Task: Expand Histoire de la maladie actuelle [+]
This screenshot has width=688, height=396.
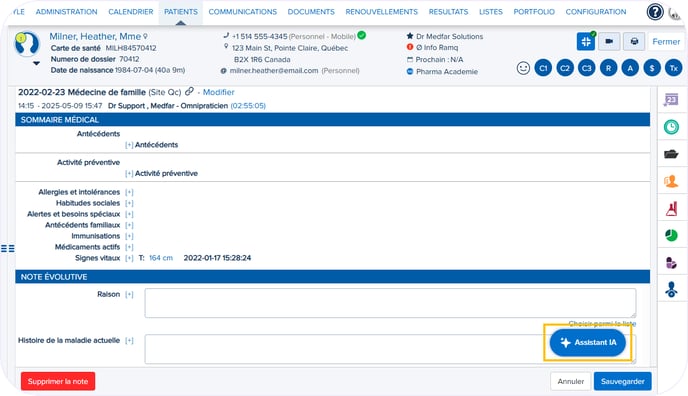Action: (129, 341)
